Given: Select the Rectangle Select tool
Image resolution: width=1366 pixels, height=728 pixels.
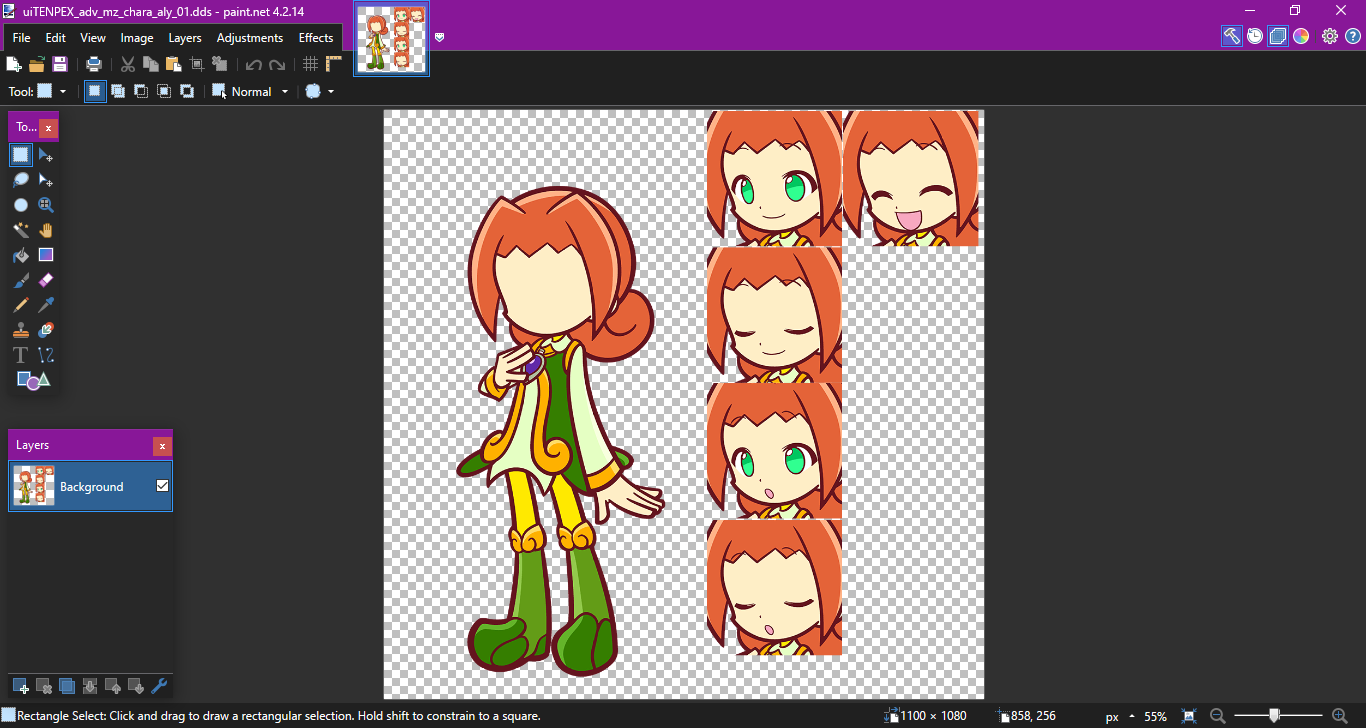Looking at the screenshot, I should click(x=21, y=155).
